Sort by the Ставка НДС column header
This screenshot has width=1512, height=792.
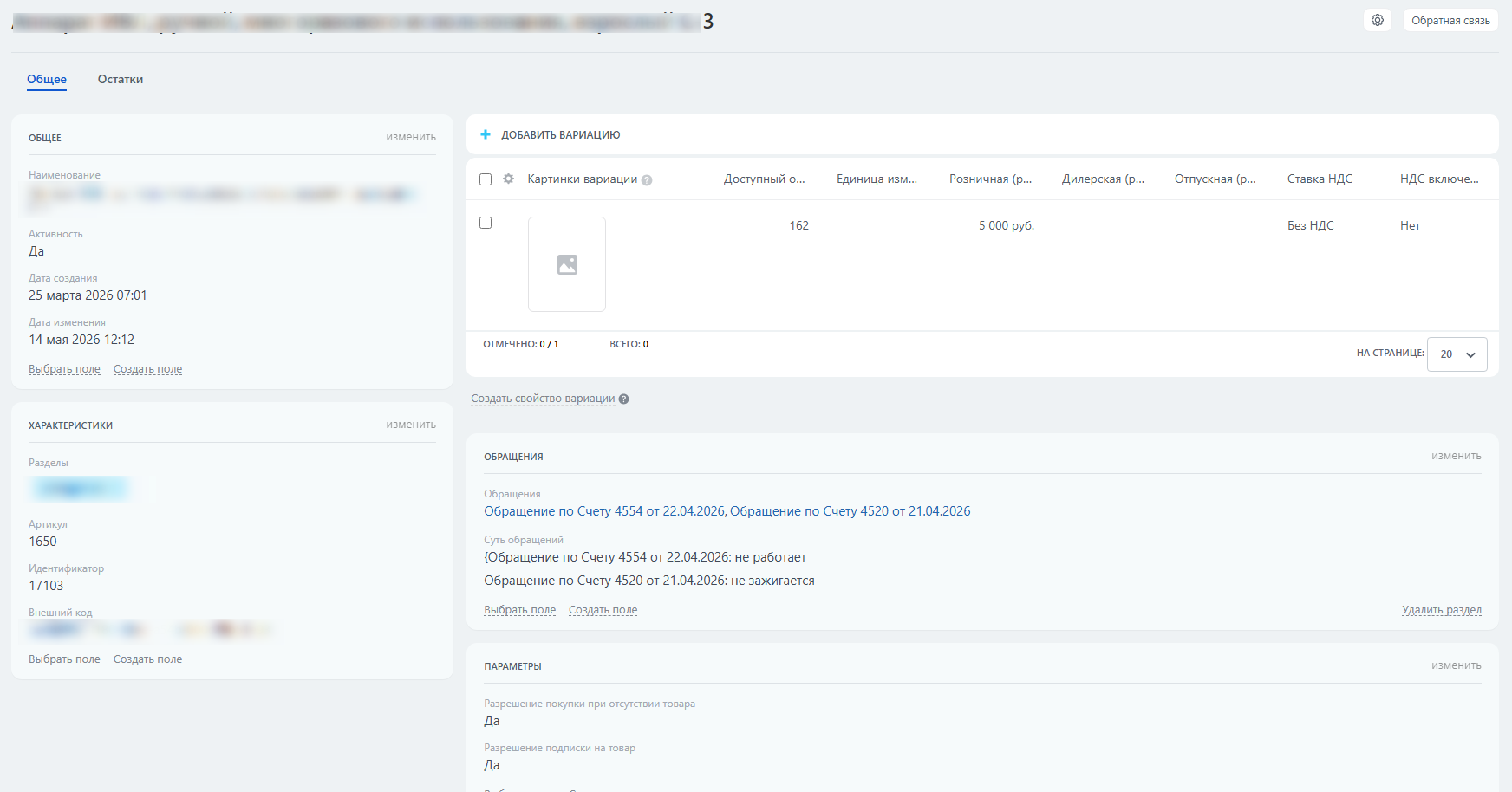1320,179
